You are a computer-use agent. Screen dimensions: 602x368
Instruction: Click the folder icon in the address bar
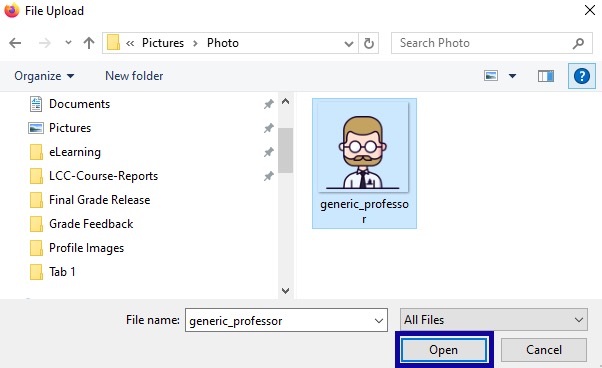coord(113,43)
